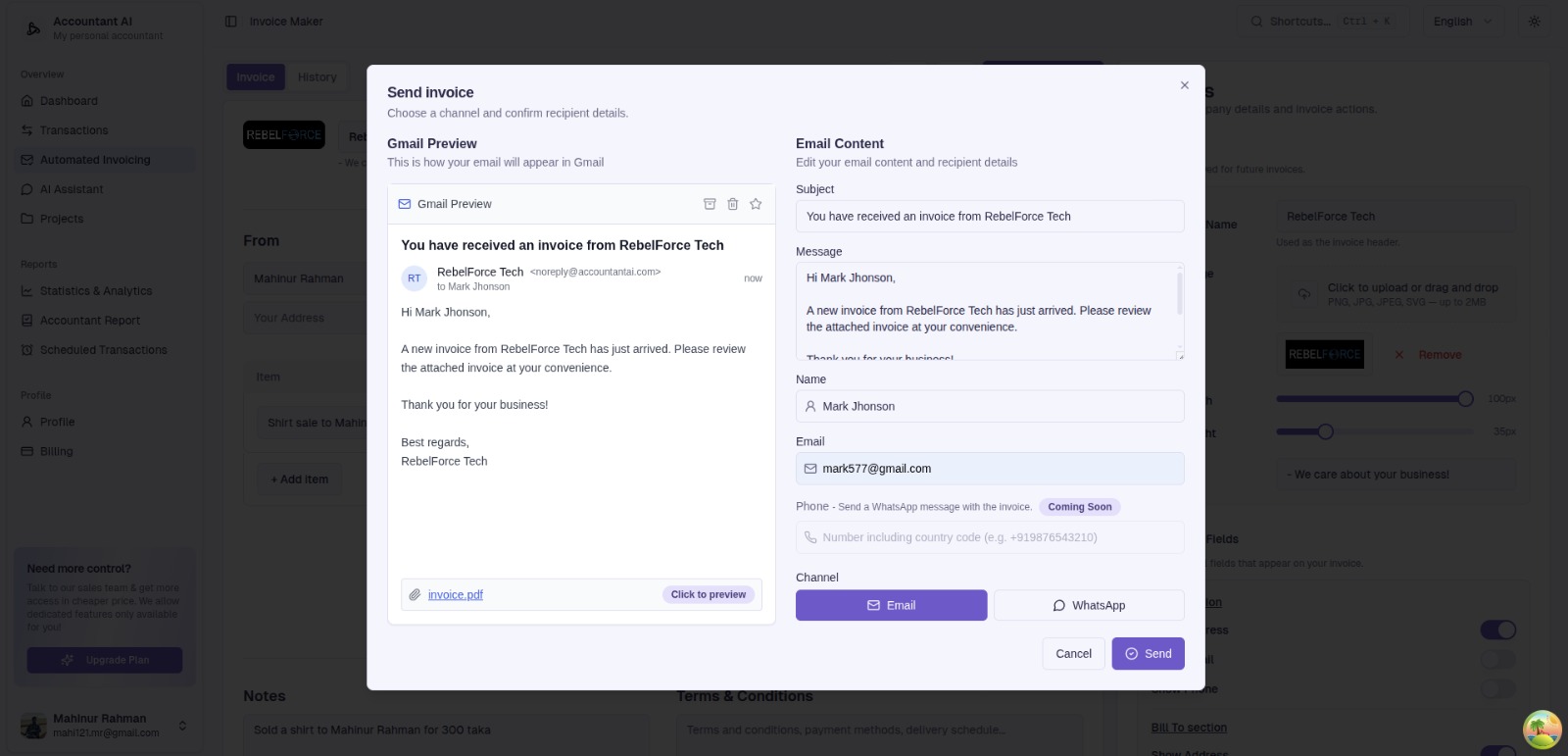Click the enabled toggle in Fields section
The height and width of the screenshot is (756, 1568).
click(1497, 630)
